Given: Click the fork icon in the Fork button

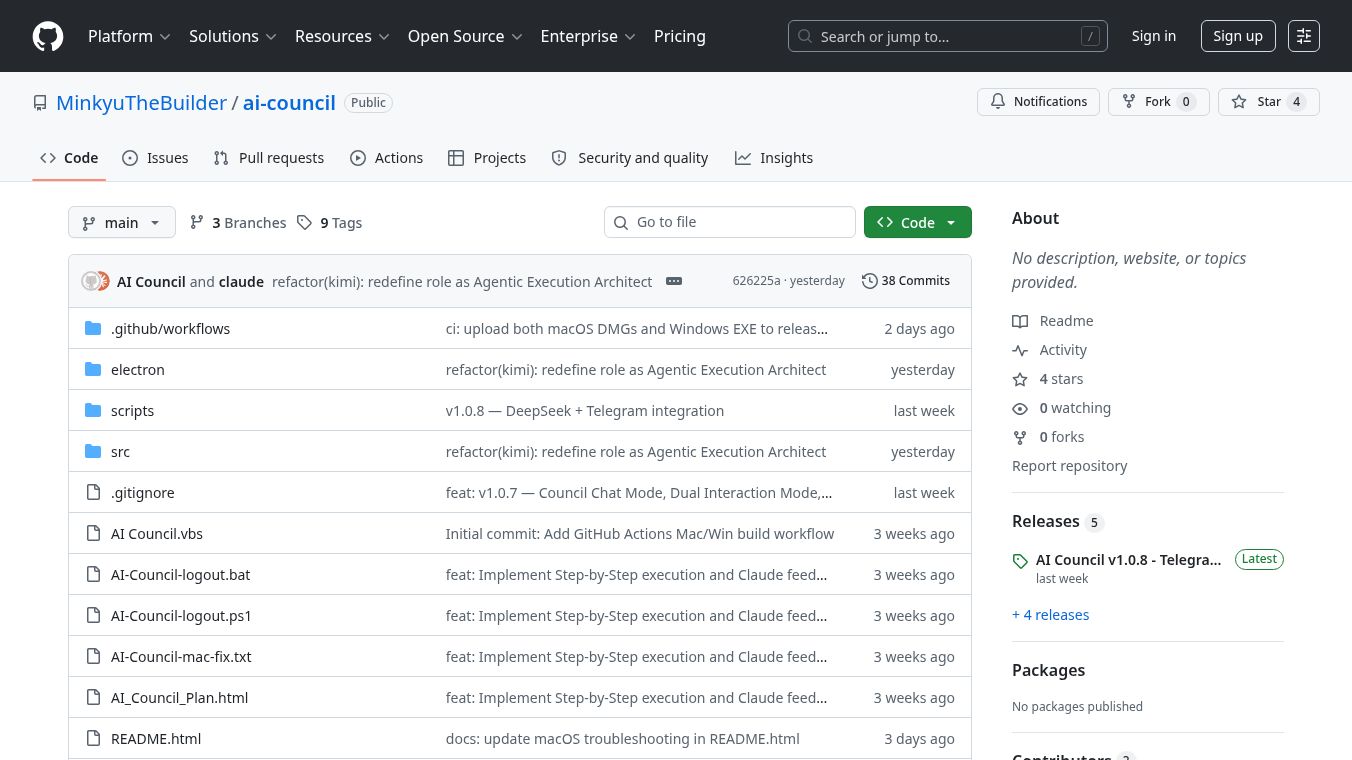Looking at the screenshot, I should coord(1129,102).
